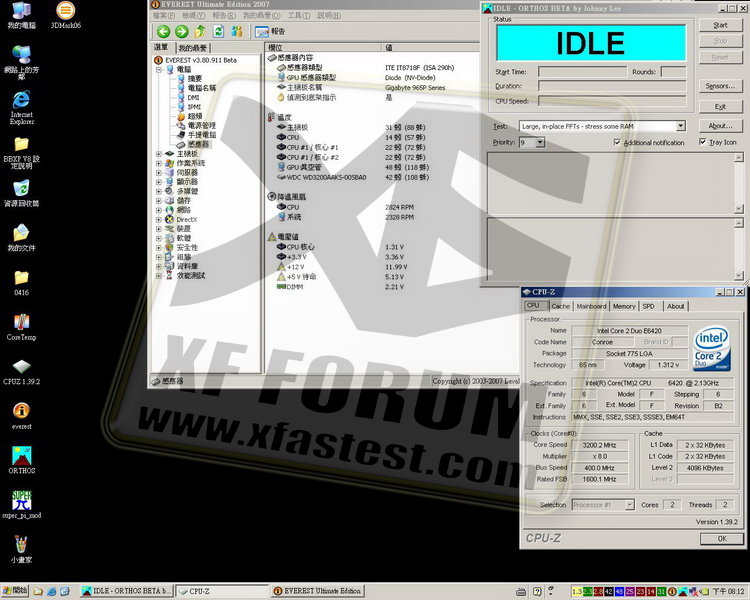
Task: Go up one level in EVEREST toolbar
Action: coord(200,32)
